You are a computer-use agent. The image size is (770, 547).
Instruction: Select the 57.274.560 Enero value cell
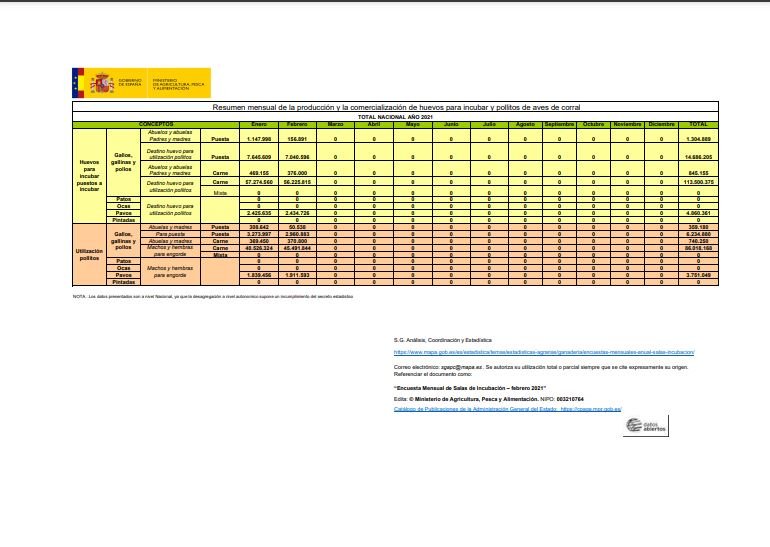click(x=259, y=184)
